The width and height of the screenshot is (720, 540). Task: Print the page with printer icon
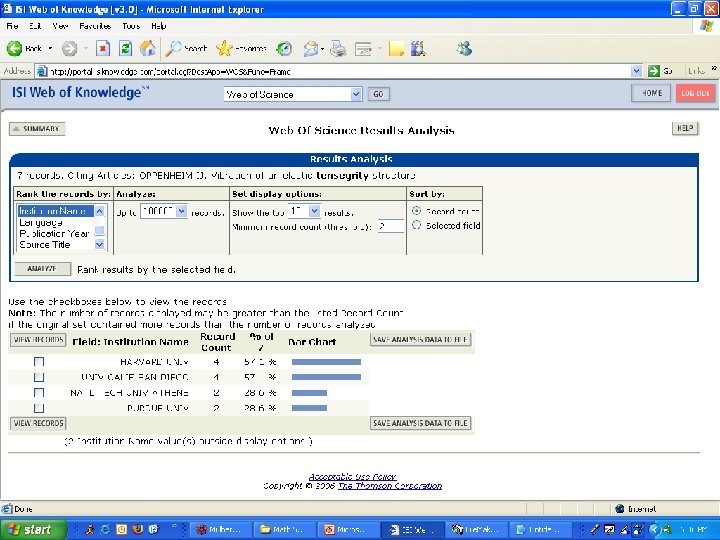[x=338, y=48]
